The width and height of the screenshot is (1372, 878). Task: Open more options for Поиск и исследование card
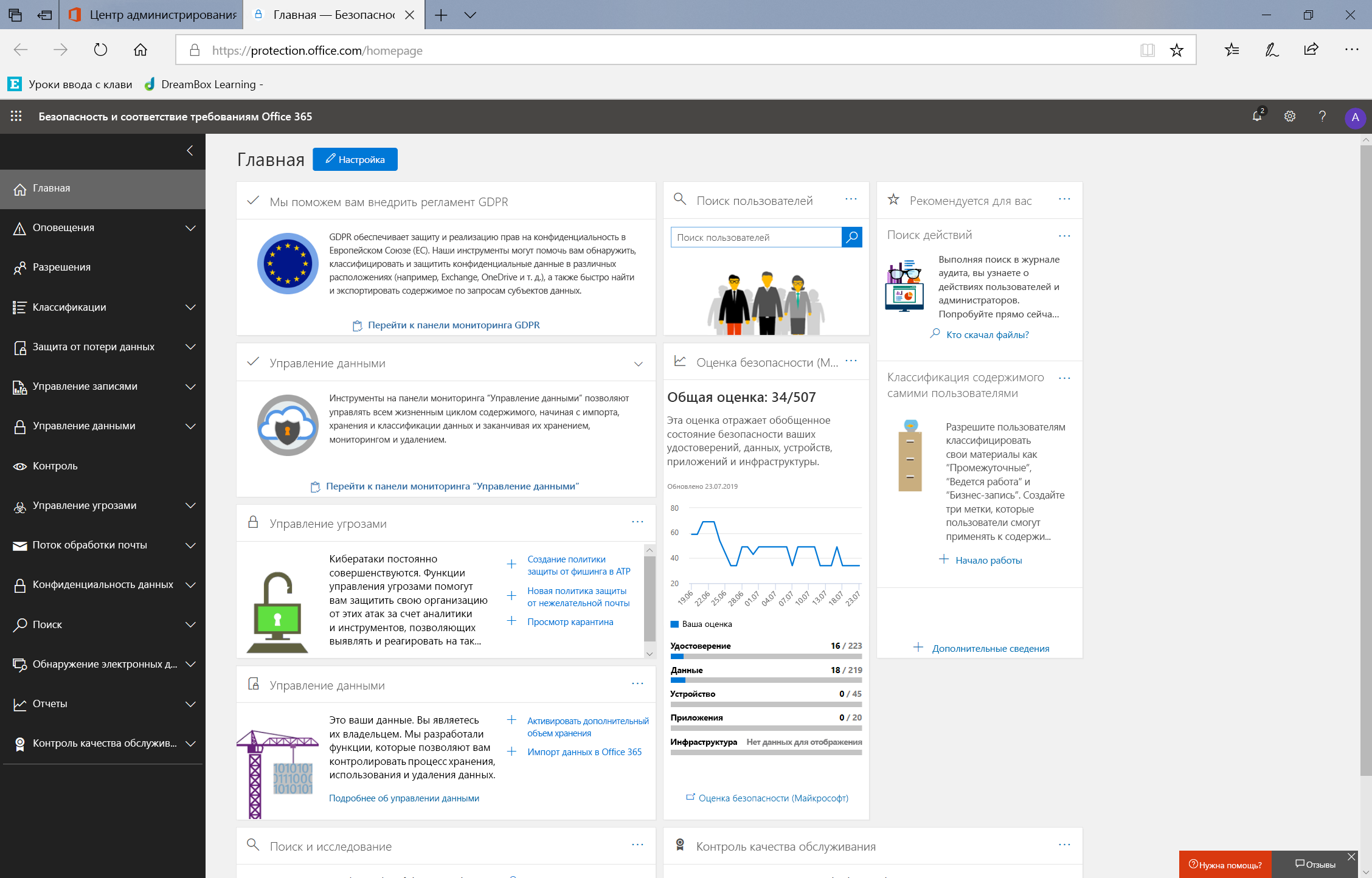(x=637, y=845)
